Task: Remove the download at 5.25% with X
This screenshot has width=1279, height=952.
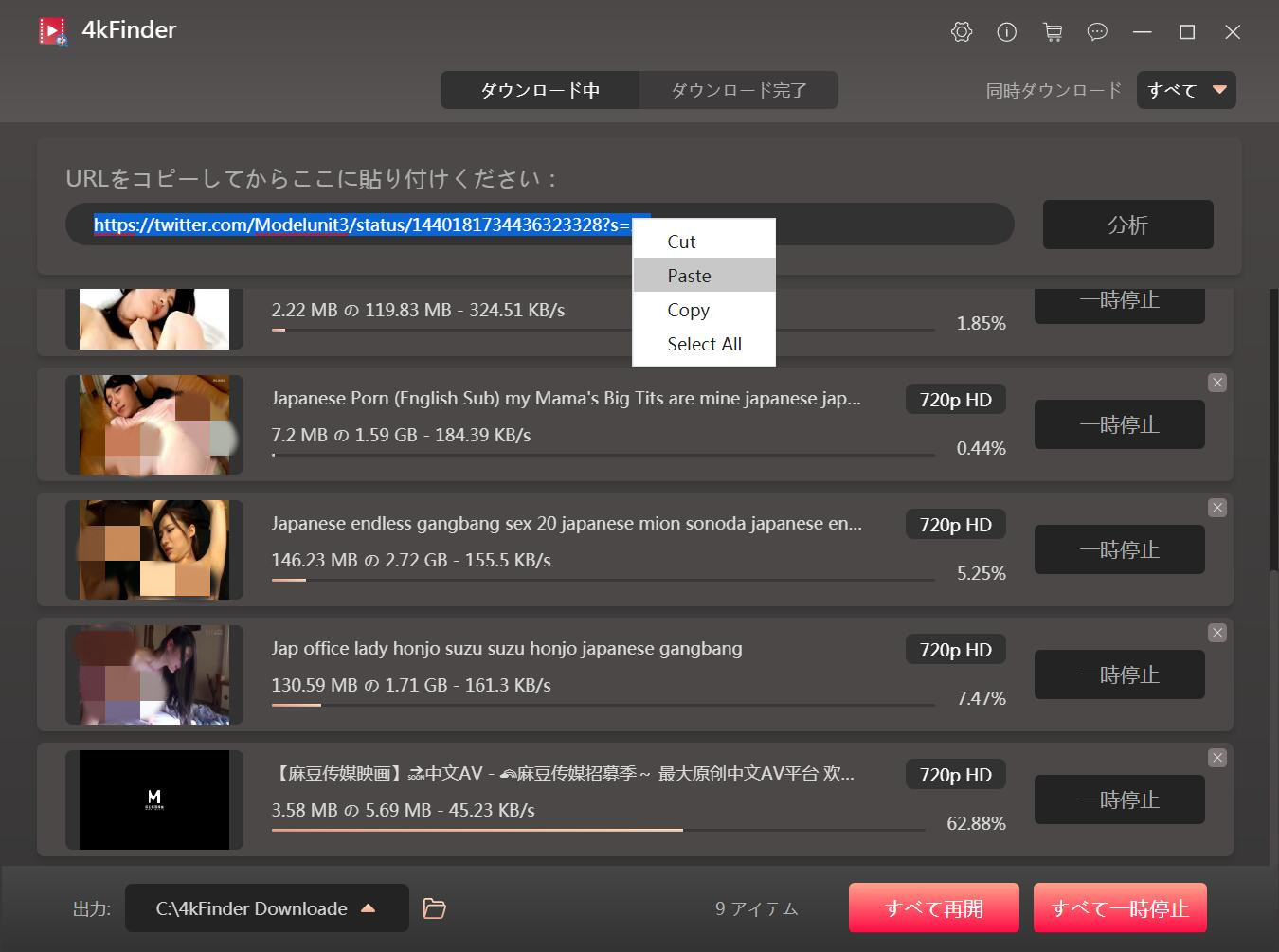Action: pyautogui.click(x=1217, y=508)
